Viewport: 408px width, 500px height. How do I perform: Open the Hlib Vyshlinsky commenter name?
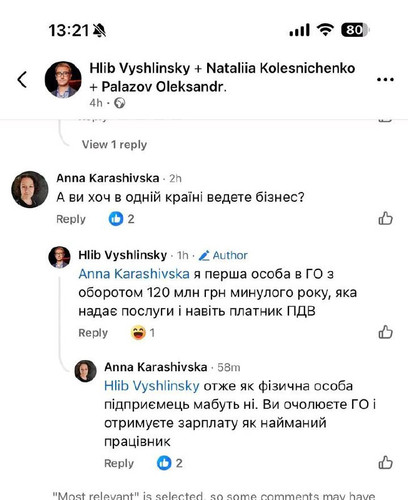pos(123,255)
